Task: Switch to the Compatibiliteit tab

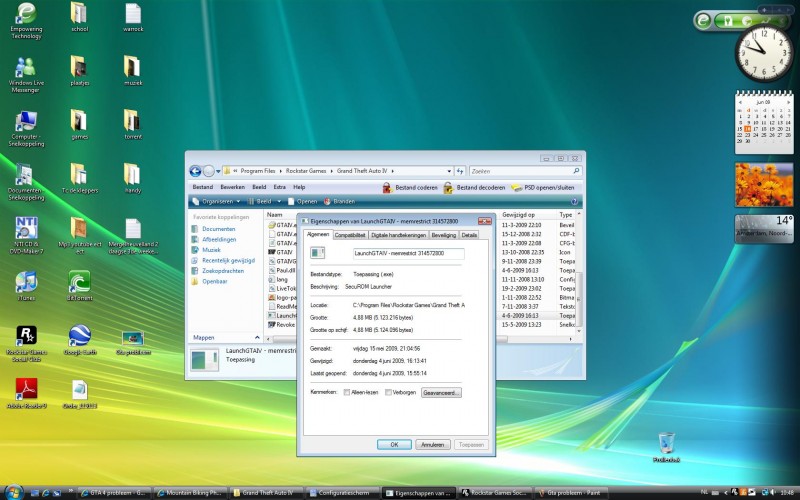Action: [x=350, y=235]
